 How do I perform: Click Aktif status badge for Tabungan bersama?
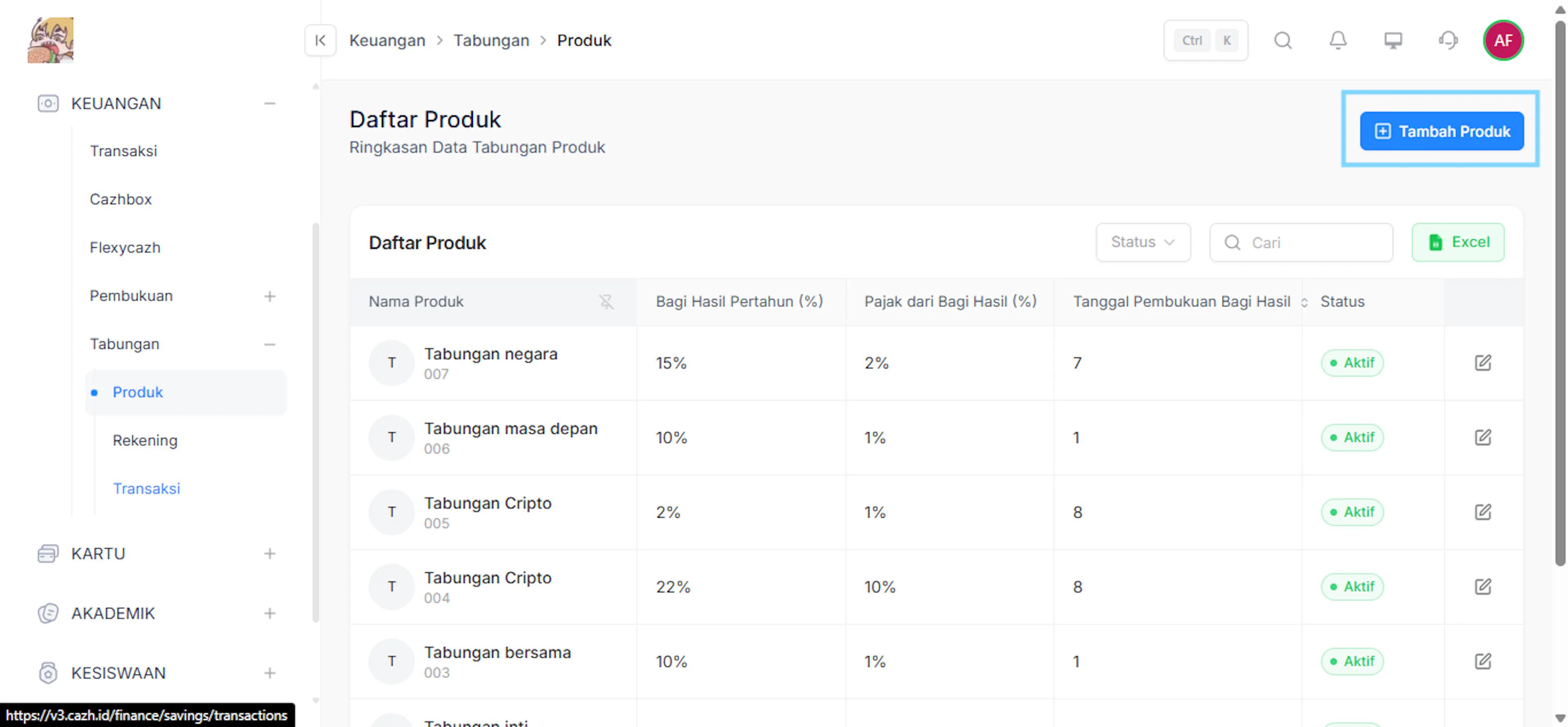point(1352,661)
